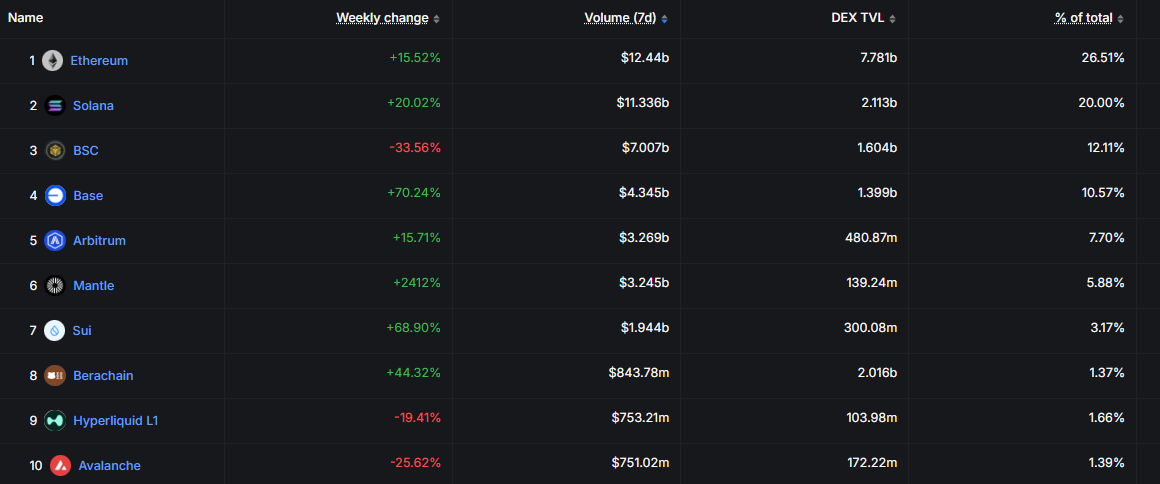Click the Ethereum chain logo icon
The image size is (1160, 484).
(x=53, y=61)
